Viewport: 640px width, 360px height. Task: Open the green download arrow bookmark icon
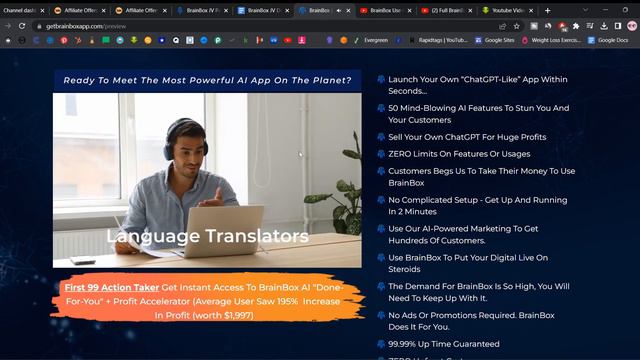[134, 40]
